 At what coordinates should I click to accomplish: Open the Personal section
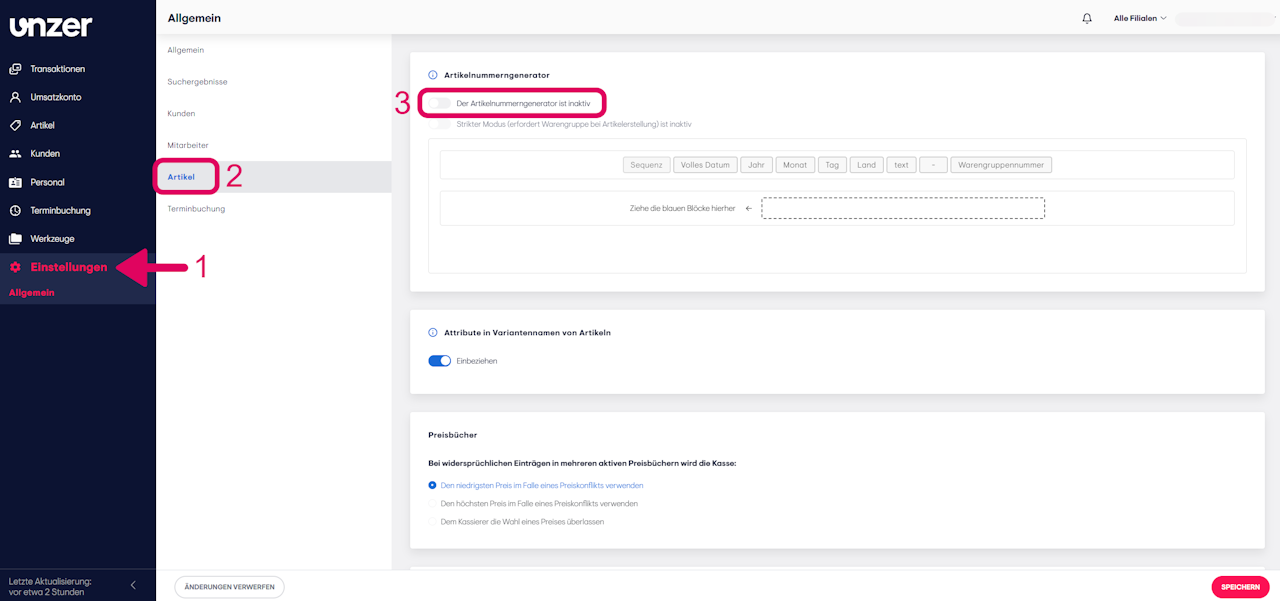(47, 181)
